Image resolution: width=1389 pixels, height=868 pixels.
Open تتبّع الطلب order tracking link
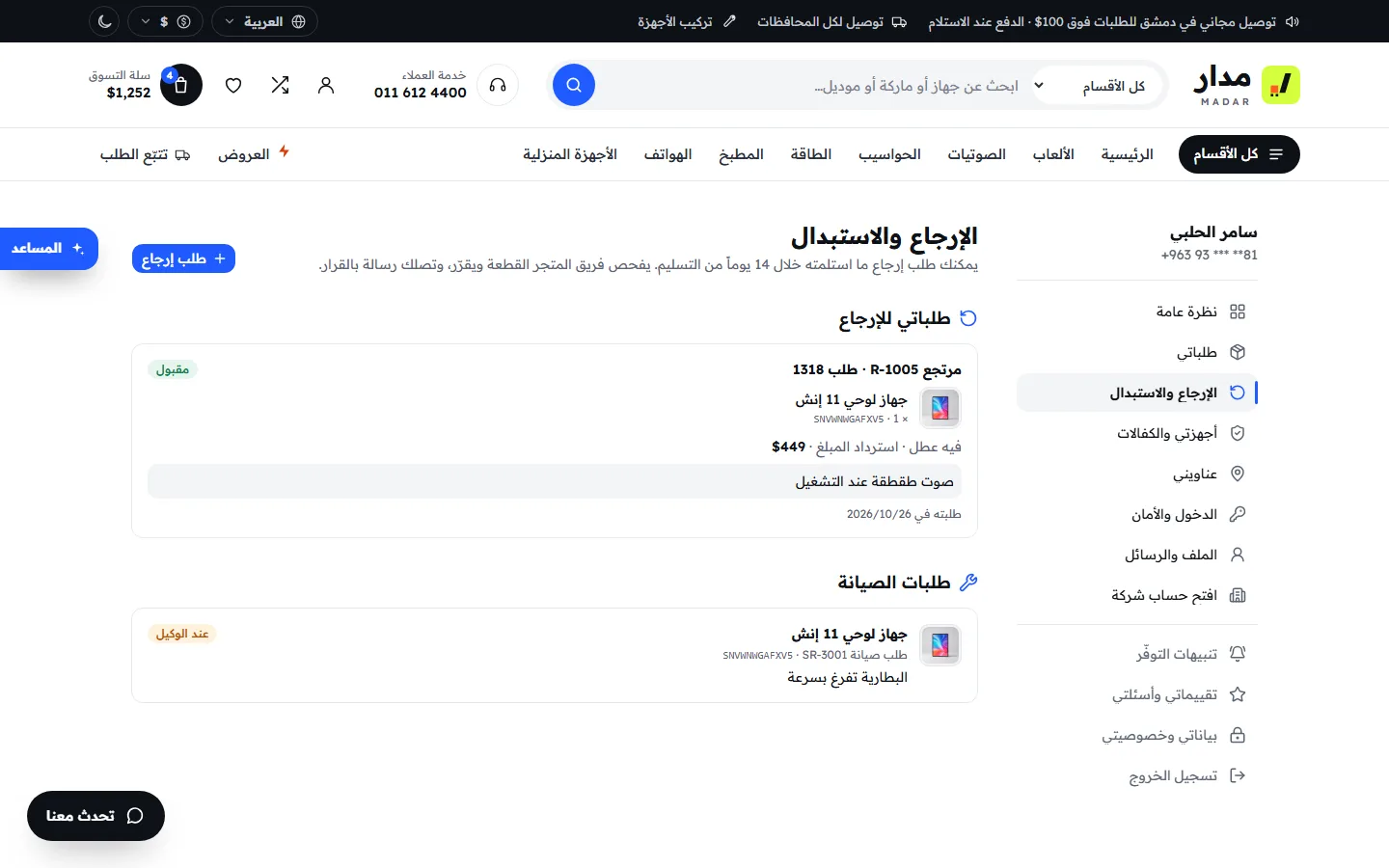145,154
